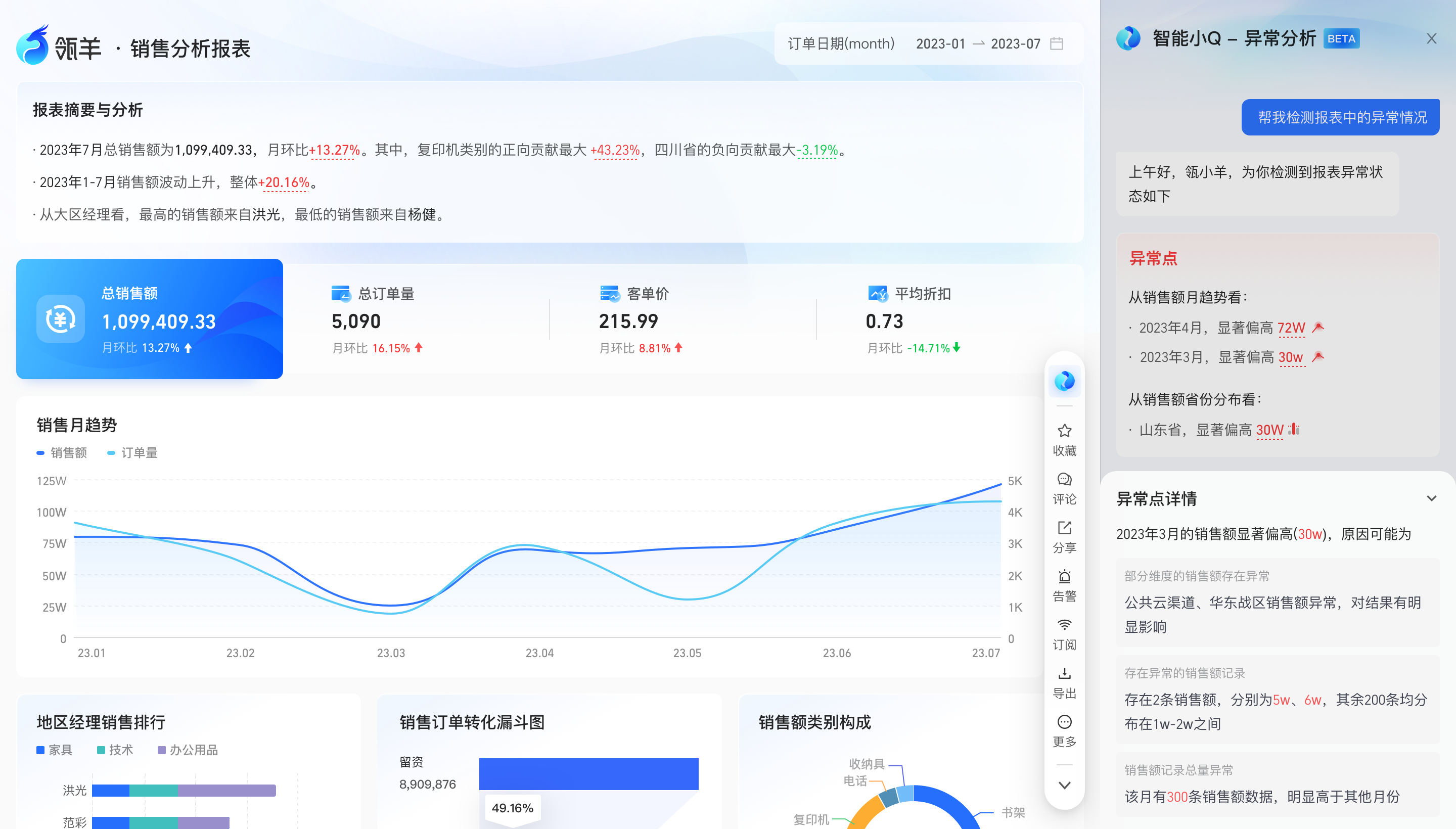Click the 电话 donut chart label
This screenshot has height=829, width=1456.
pyautogui.click(x=855, y=780)
